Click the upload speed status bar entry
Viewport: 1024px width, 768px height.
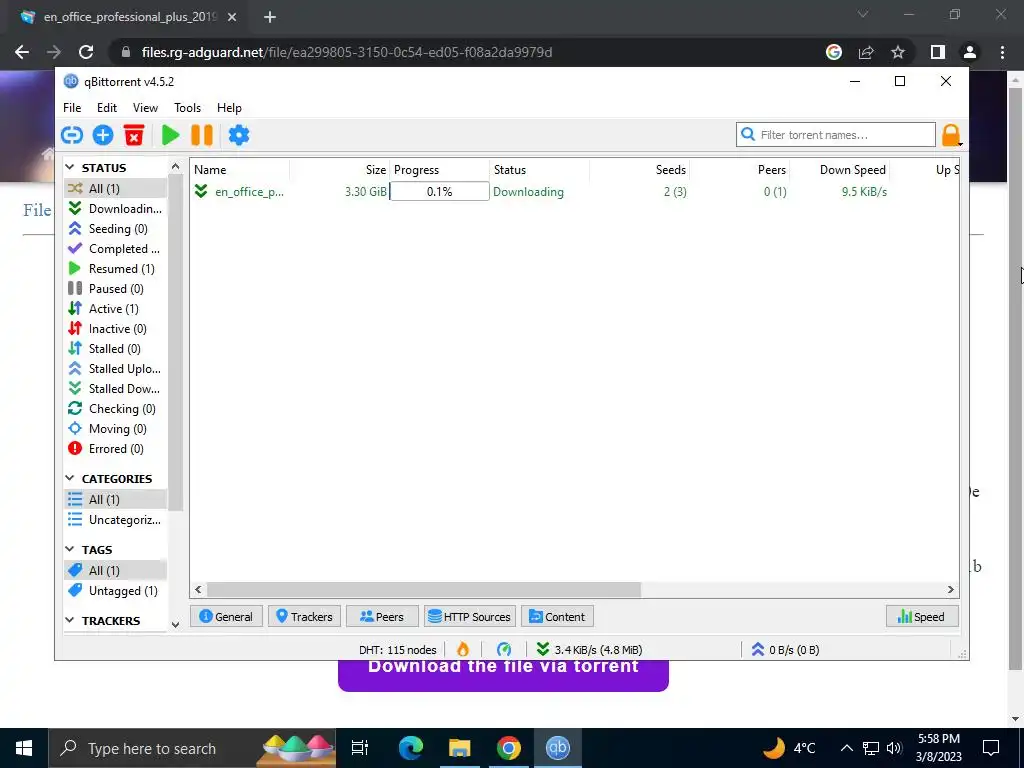click(x=785, y=650)
